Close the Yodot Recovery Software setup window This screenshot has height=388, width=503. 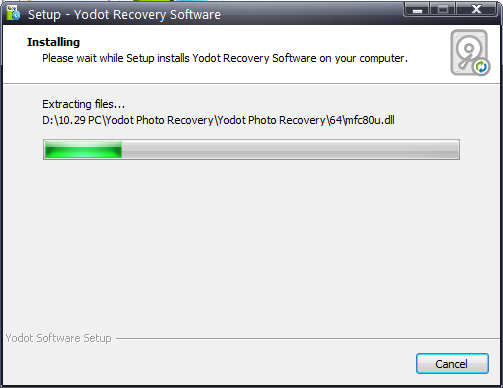[x=477, y=10]
